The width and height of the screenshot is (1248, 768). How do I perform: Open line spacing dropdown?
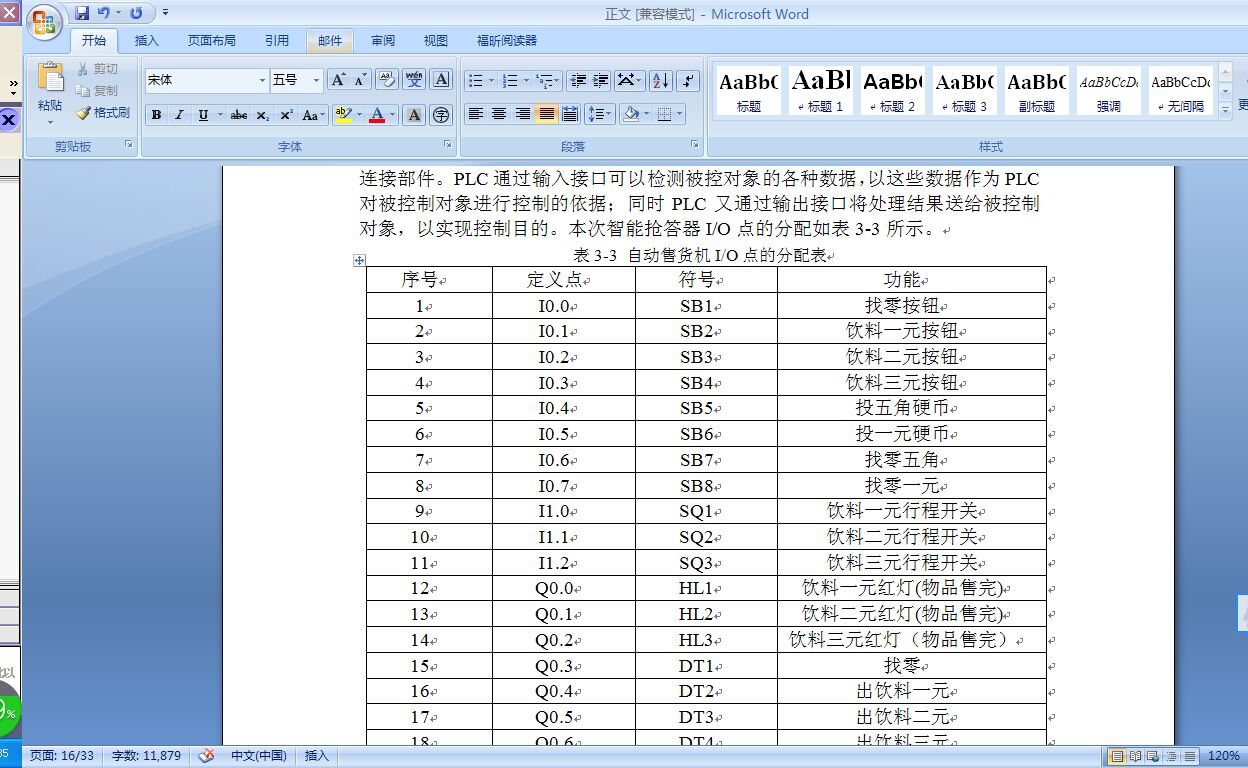[x=599, y=114]
